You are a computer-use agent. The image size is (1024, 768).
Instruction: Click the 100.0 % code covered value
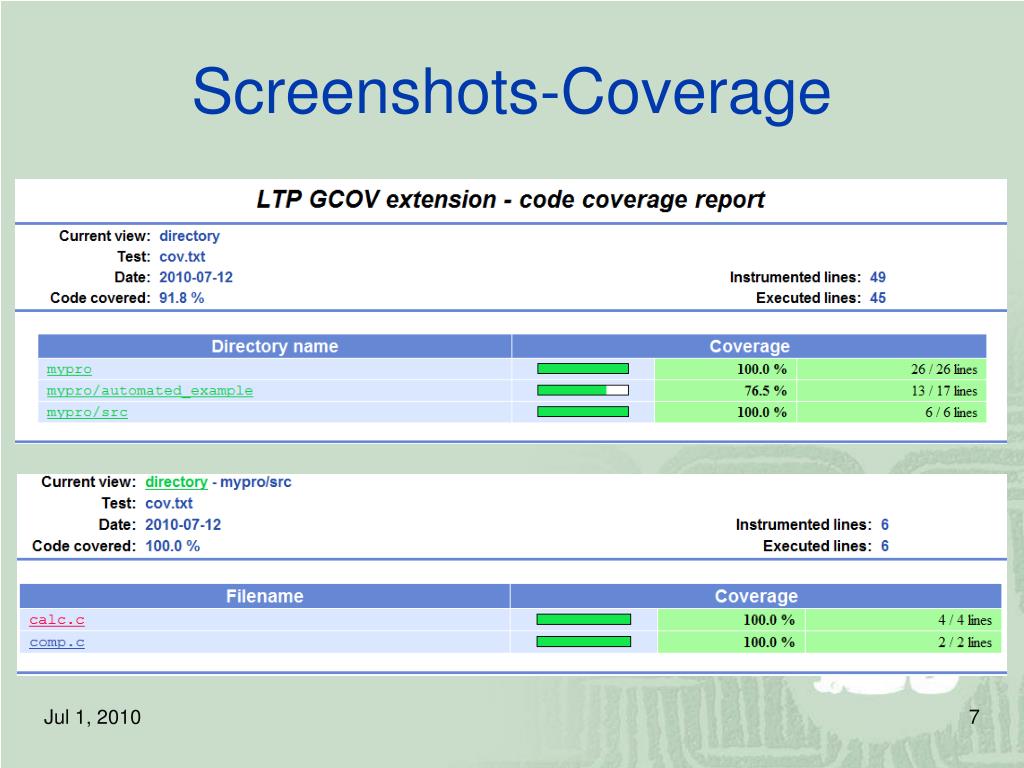(172, 546)
